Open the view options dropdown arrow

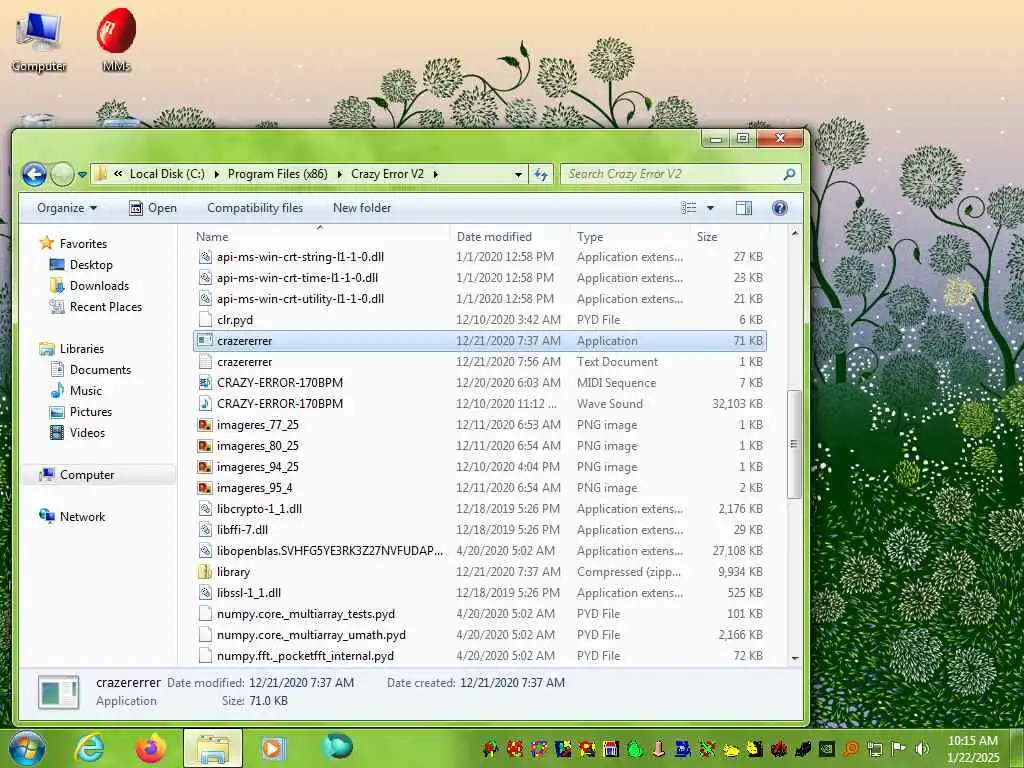[x=710, y=208]
